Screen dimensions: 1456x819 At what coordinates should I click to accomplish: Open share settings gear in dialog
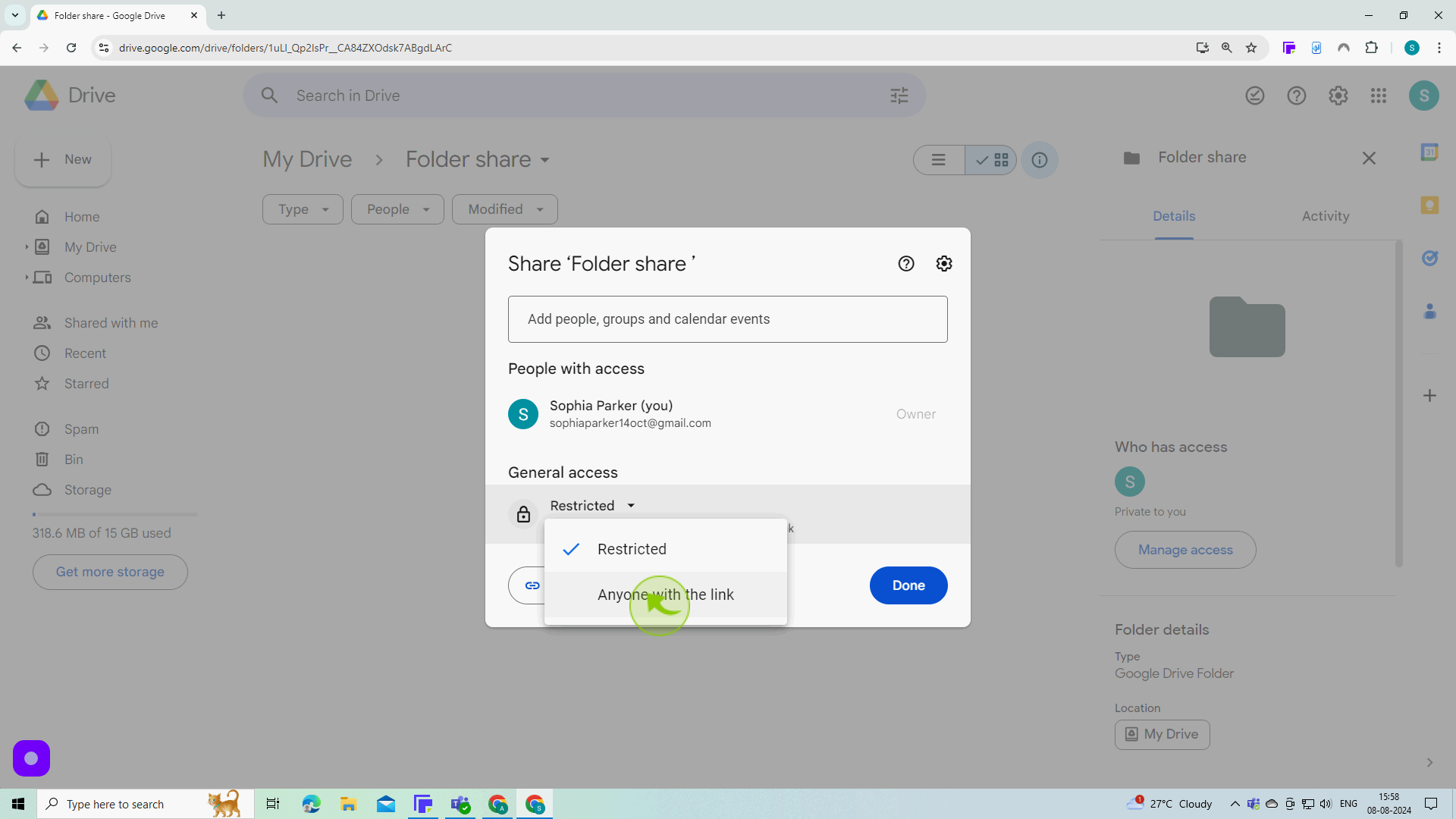[x=944, y=264]
